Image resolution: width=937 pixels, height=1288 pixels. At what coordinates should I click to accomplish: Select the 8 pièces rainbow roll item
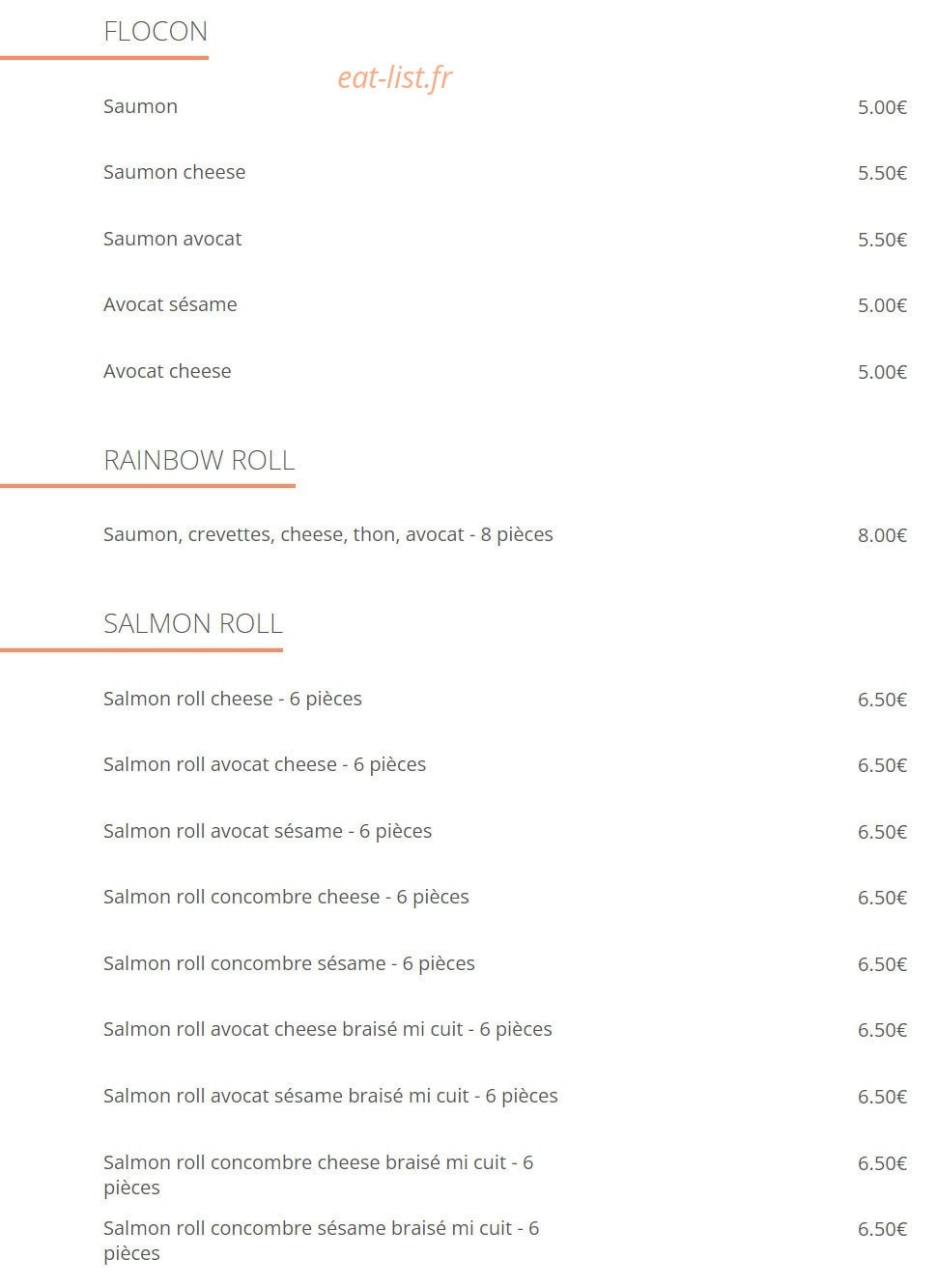[327, 534]
